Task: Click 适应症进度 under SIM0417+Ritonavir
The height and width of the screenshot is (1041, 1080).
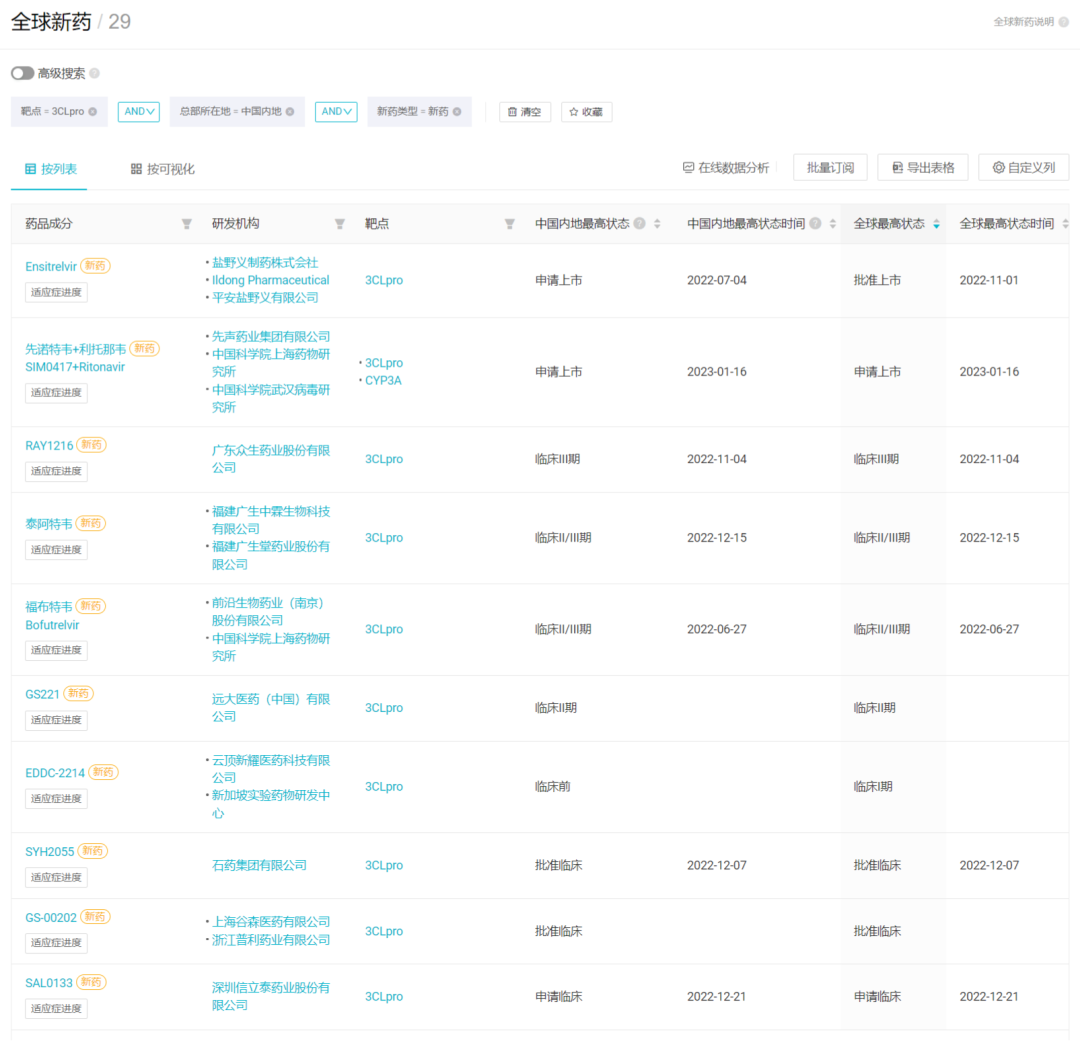Action: [56, 393]
